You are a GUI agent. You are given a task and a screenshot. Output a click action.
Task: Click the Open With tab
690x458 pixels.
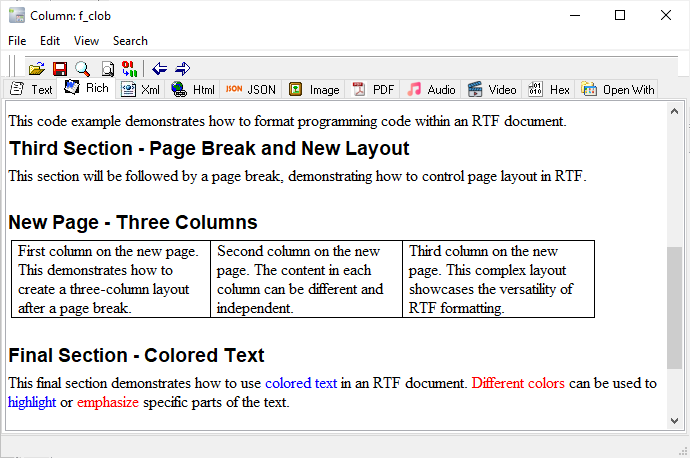(618, 89)
